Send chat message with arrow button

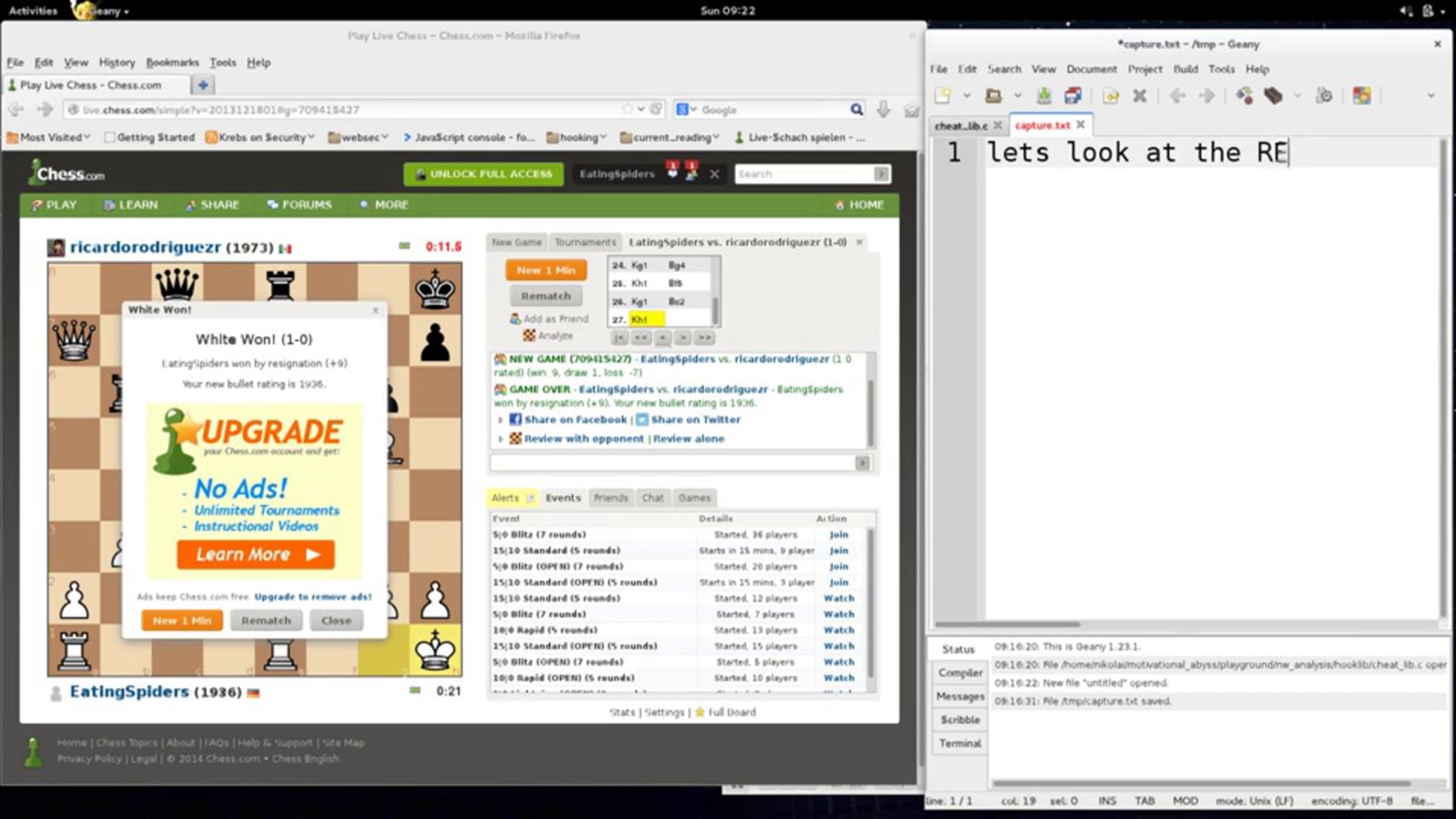point(862,463)
